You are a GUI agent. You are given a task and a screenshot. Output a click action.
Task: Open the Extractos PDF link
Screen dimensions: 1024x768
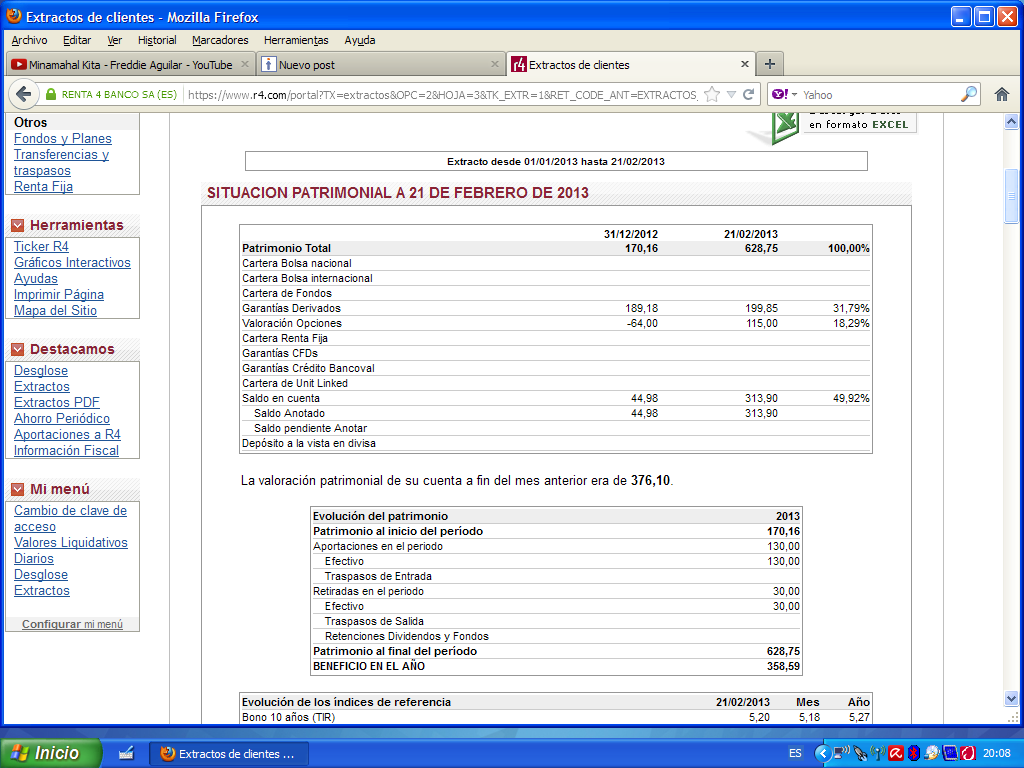tap(56, 403)
